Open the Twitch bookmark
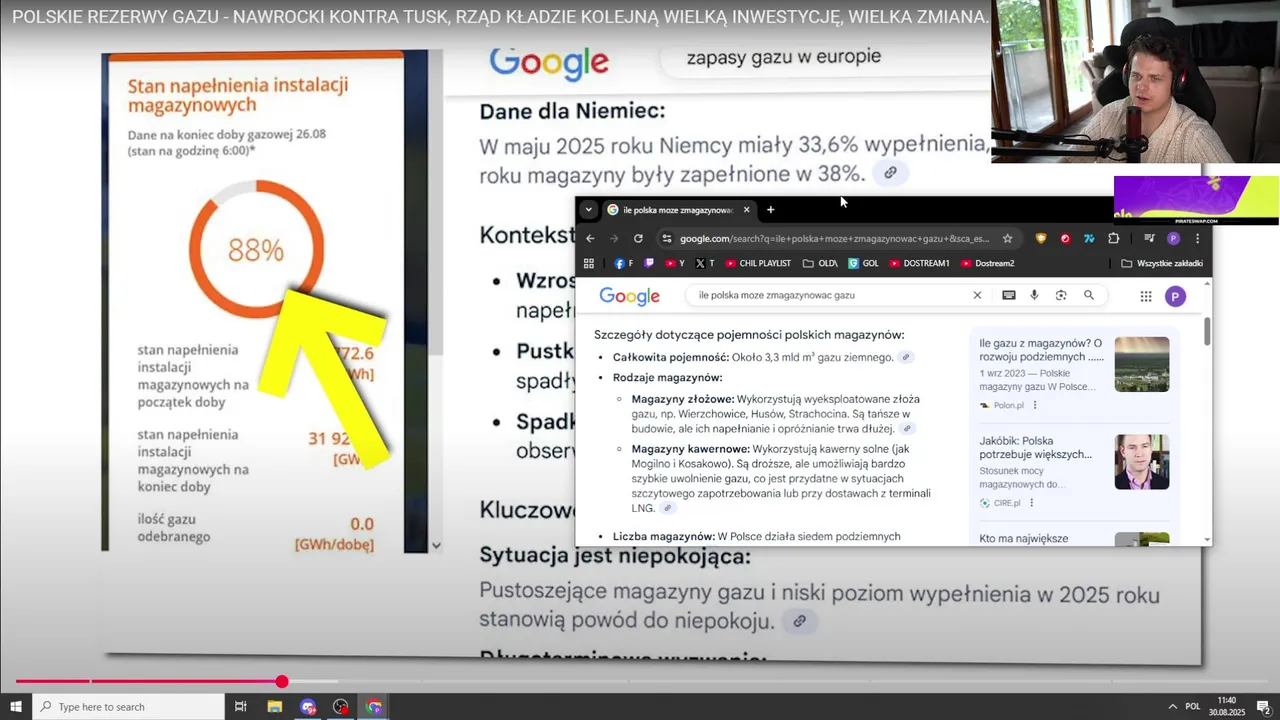This screenshot has width=1280, height=720. (649, 263)
